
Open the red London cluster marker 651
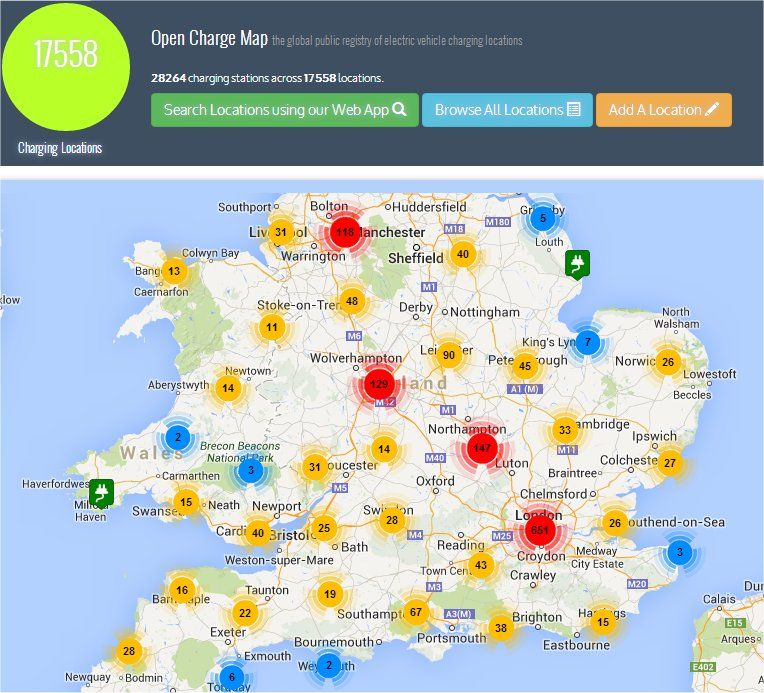coord(539,530)
